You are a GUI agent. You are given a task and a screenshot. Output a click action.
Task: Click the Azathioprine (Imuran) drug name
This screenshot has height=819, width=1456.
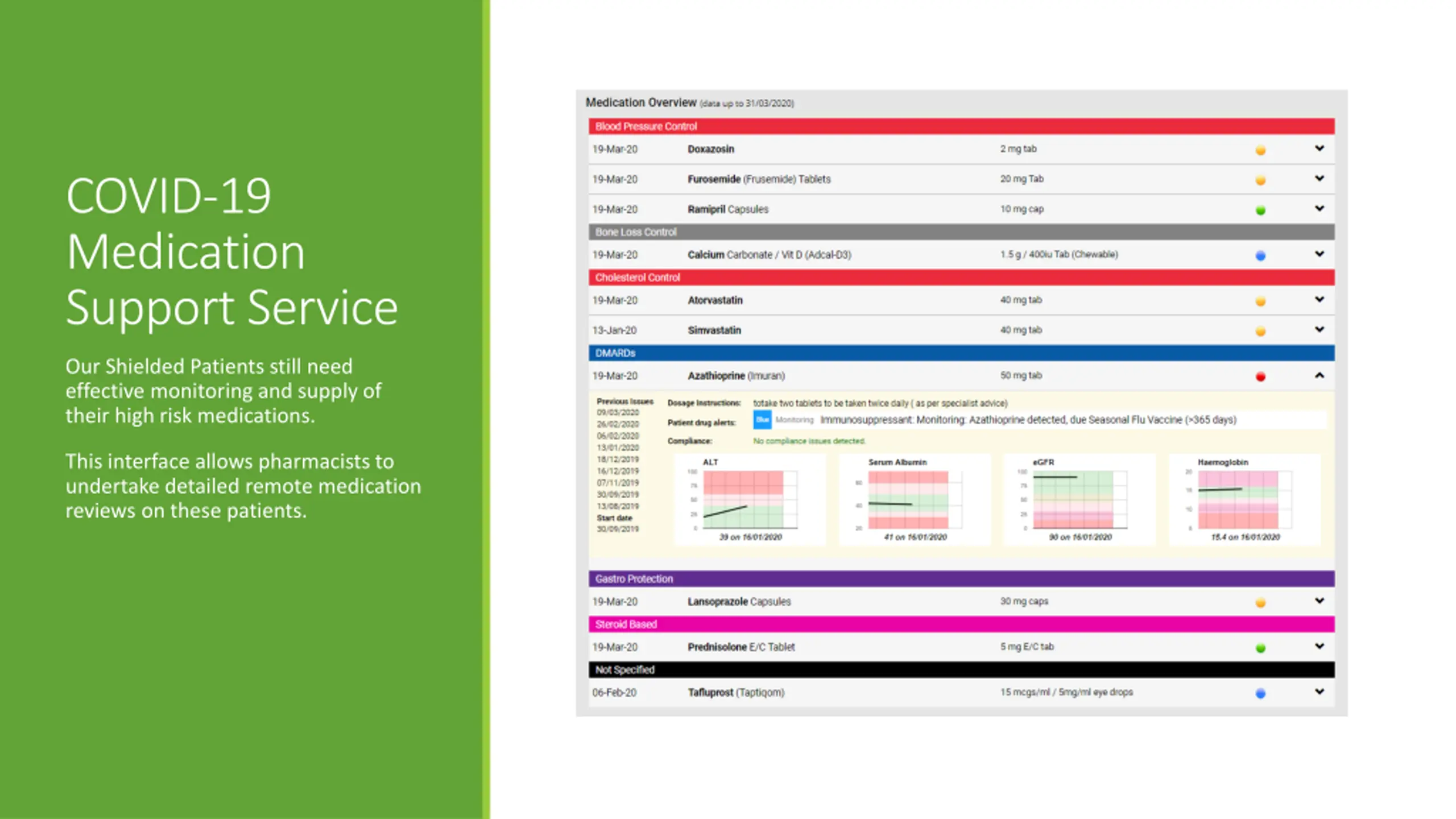[x=737, y=376]
